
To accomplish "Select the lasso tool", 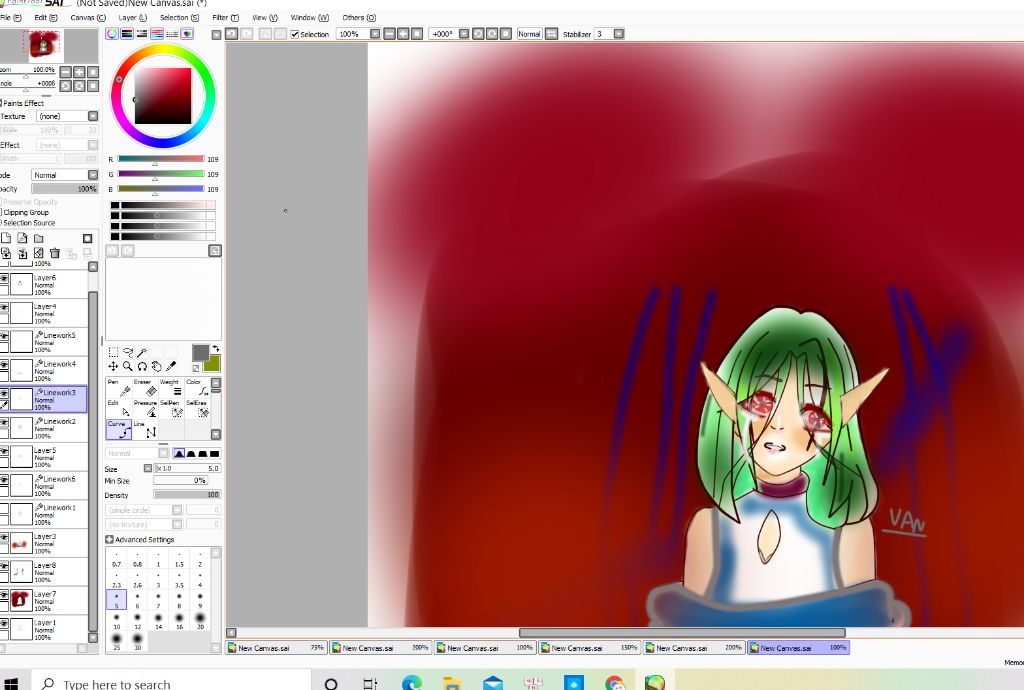I will click(127, 353).
